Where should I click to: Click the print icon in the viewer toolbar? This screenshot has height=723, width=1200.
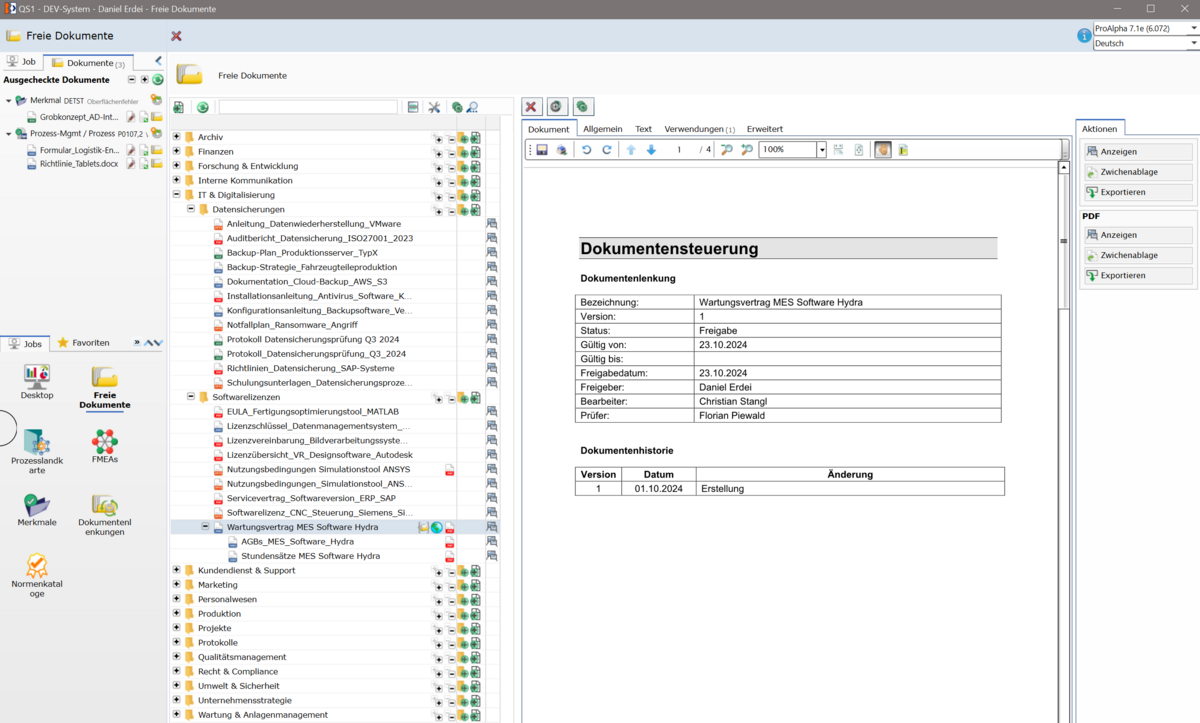(561, 150)
